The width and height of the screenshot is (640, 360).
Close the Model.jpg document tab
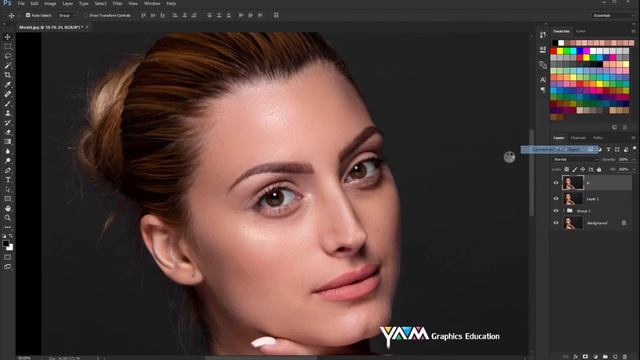[x=87, y=27]
